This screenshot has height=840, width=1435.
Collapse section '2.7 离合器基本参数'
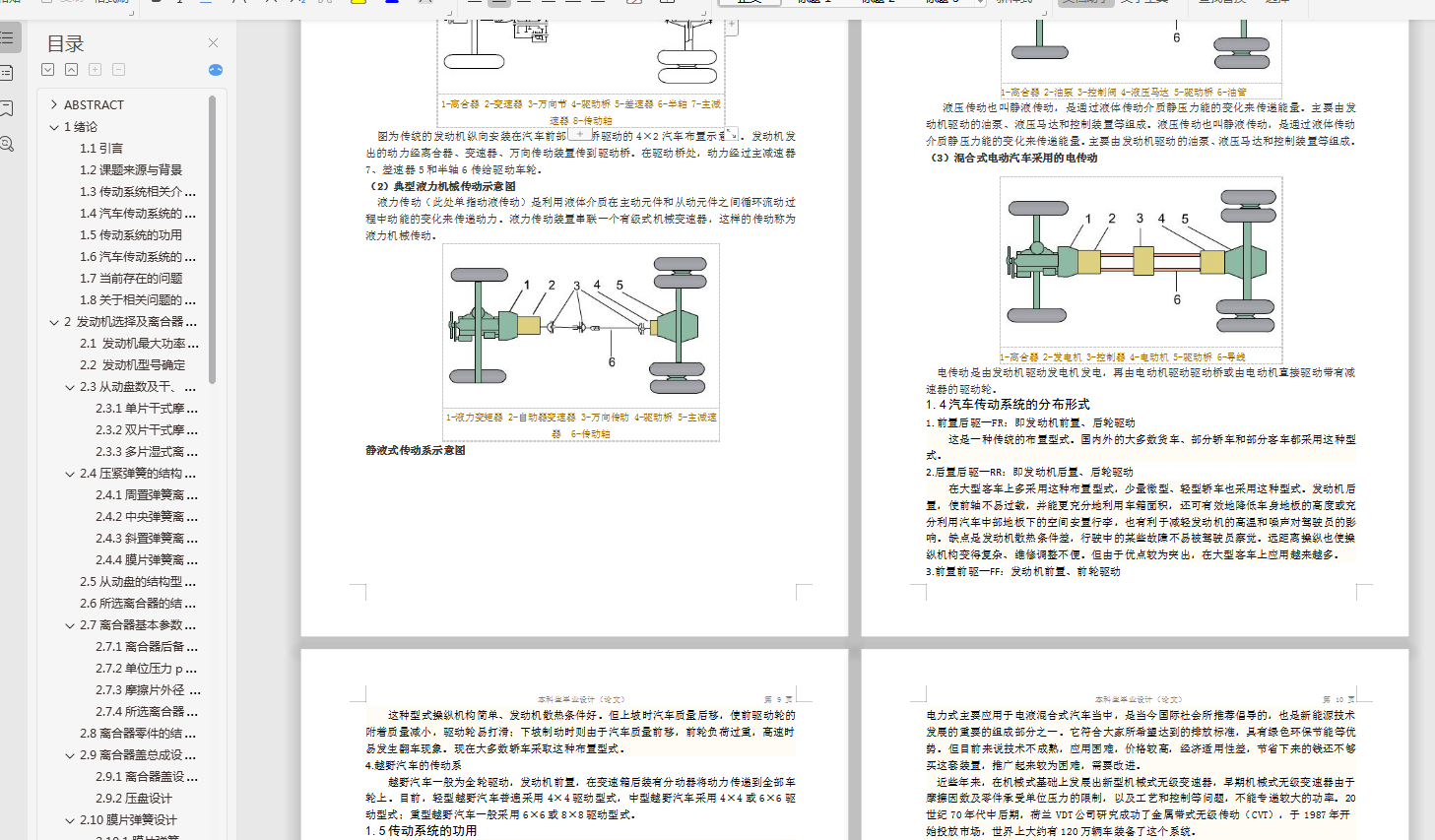70,625
